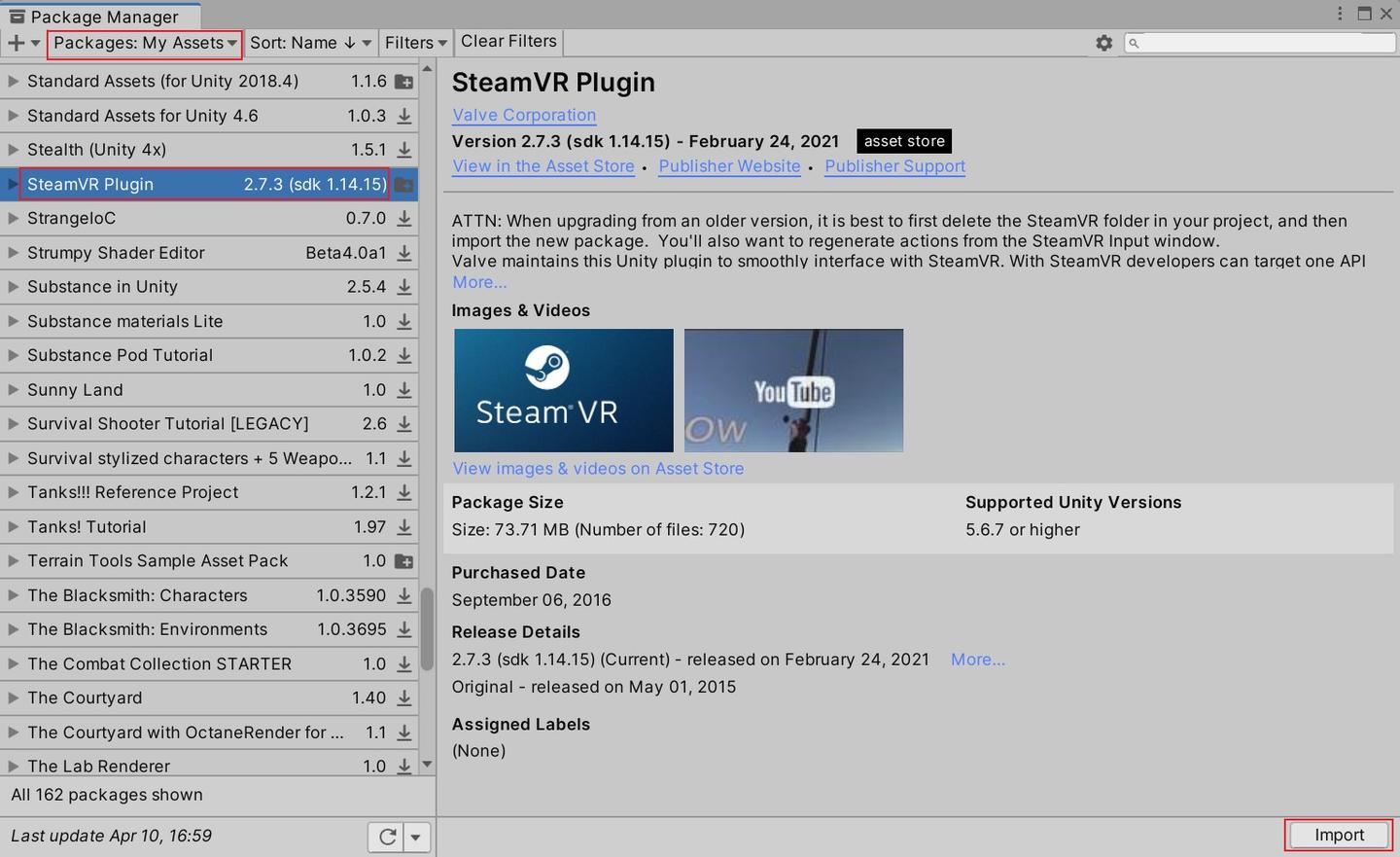
Task: Click the magnifier icon in the search field
Action: (1132, 43)
